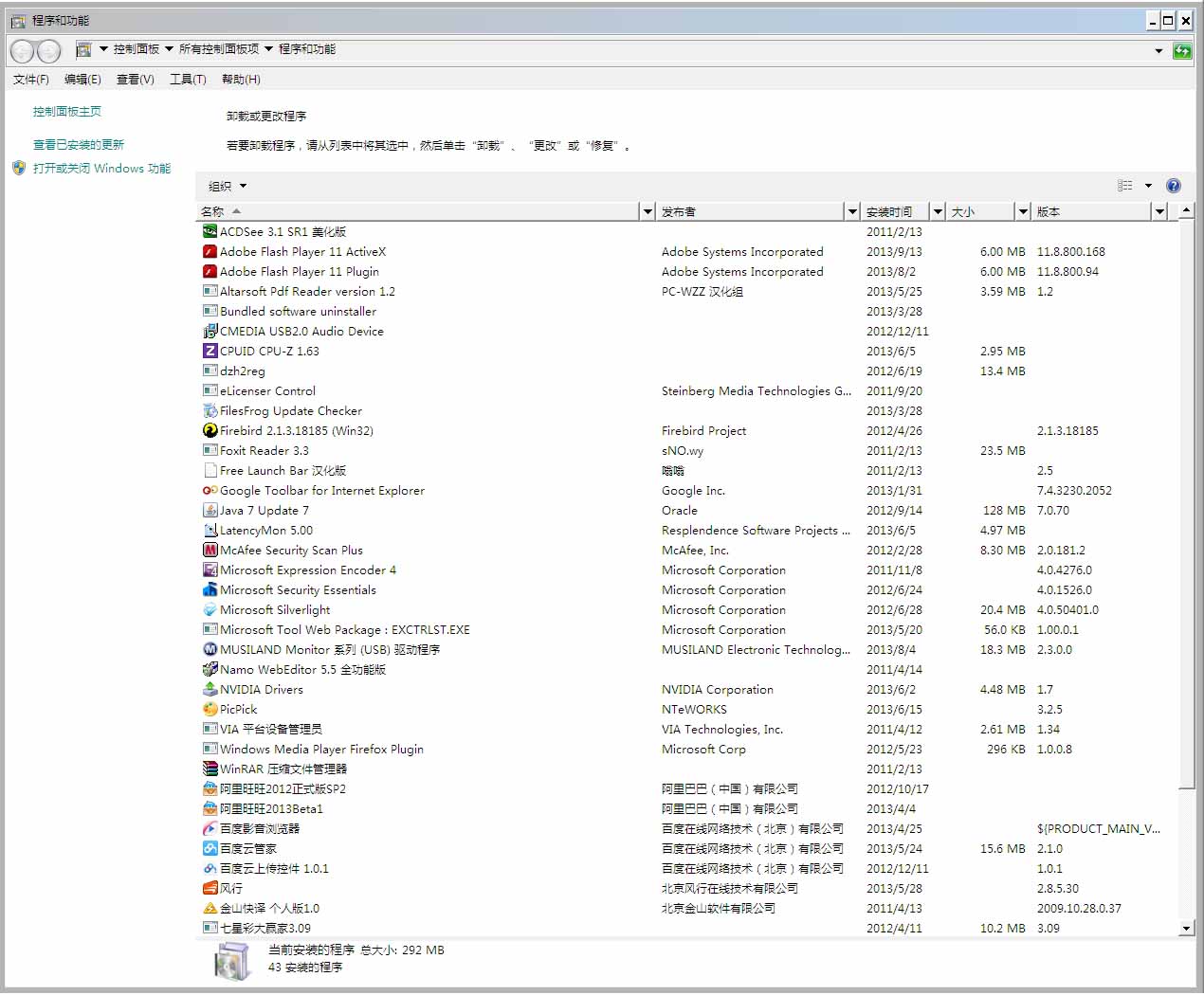Click the NVIDIA Drivers icon
1204x995 pixels.
[210, 689]
